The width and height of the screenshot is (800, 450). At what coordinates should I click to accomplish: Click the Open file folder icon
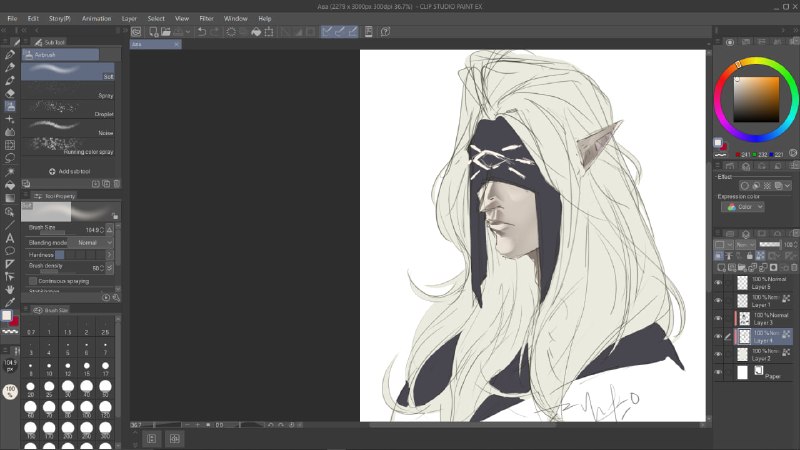tap(166, 32)
